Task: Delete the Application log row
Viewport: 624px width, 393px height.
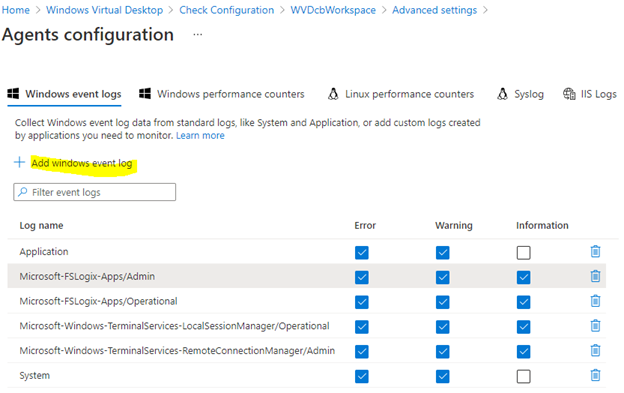Action: coord(595,252)
